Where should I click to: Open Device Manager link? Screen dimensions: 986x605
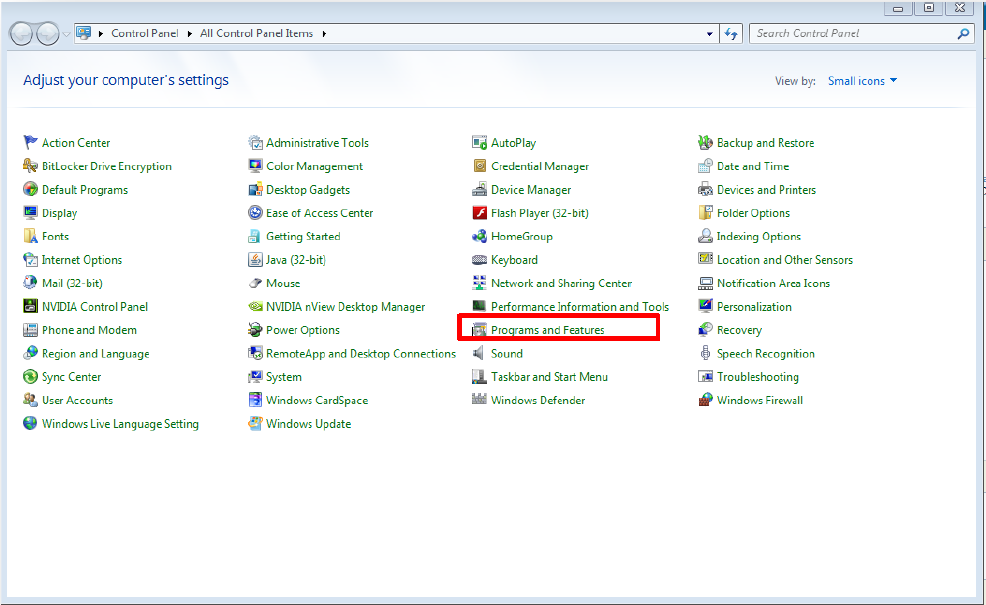[x=531, y=190]
